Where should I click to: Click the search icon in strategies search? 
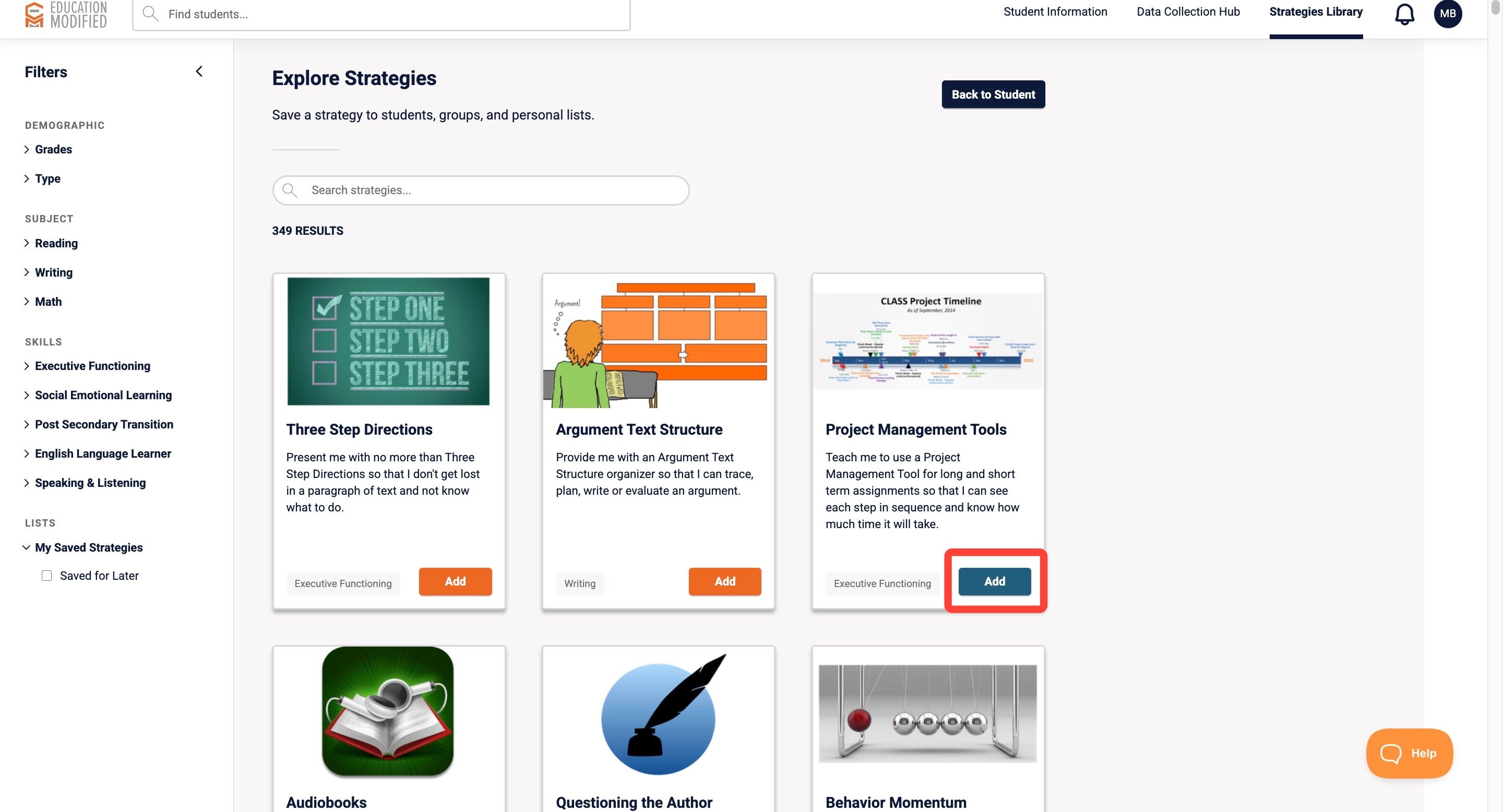click(x=290, y=190)
